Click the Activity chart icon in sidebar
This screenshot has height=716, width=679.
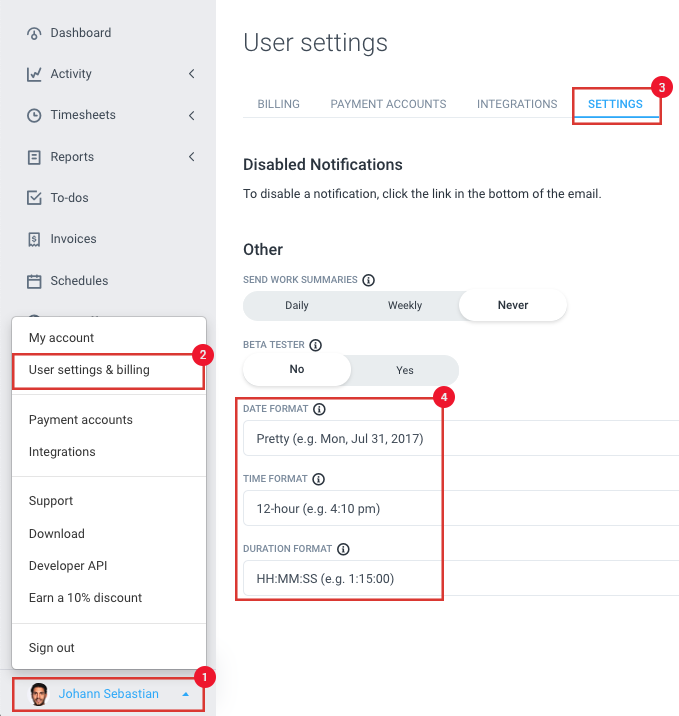pos(34,74)
